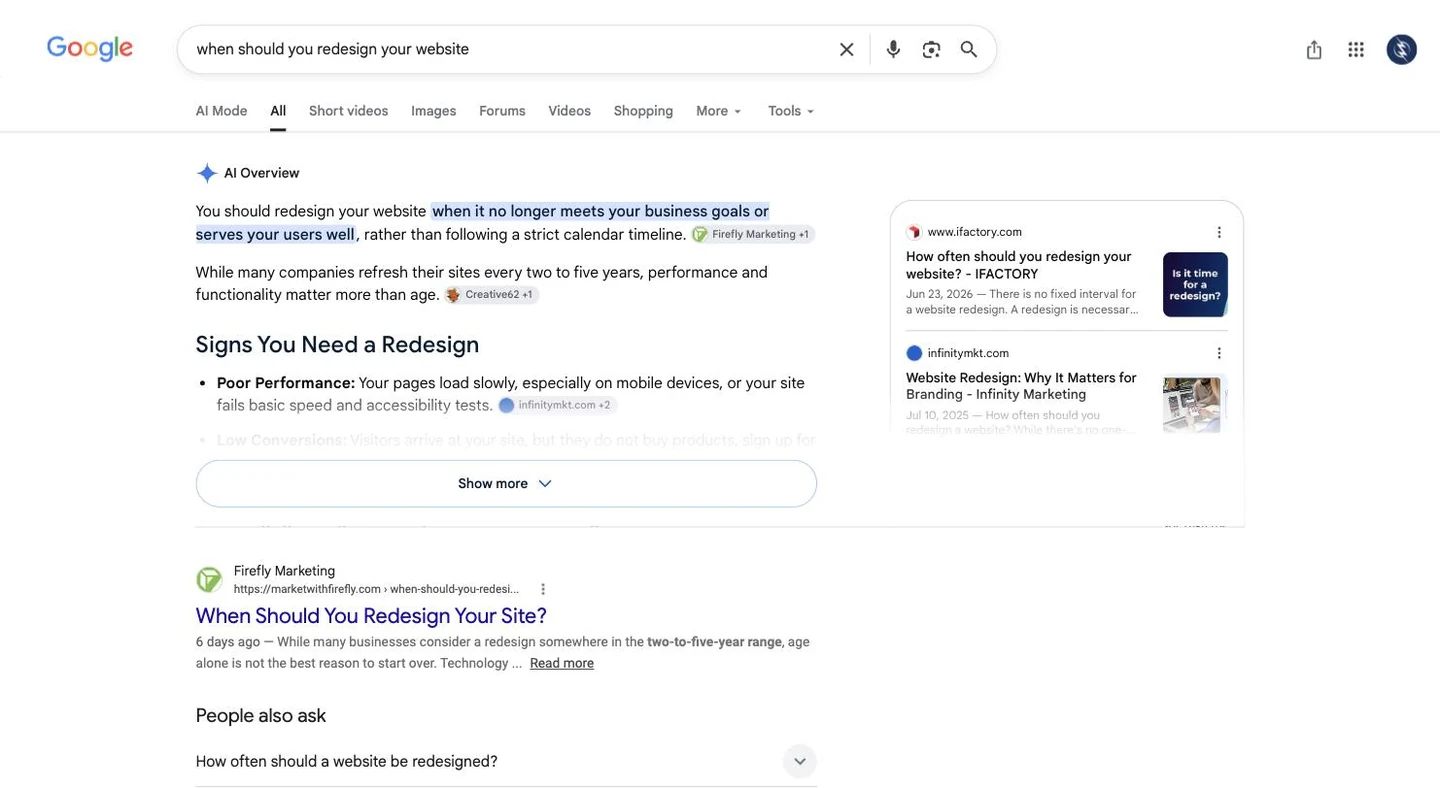Switch to AI Mode tab
This screenshot has height=788, width=1440.
click(221, 111)
